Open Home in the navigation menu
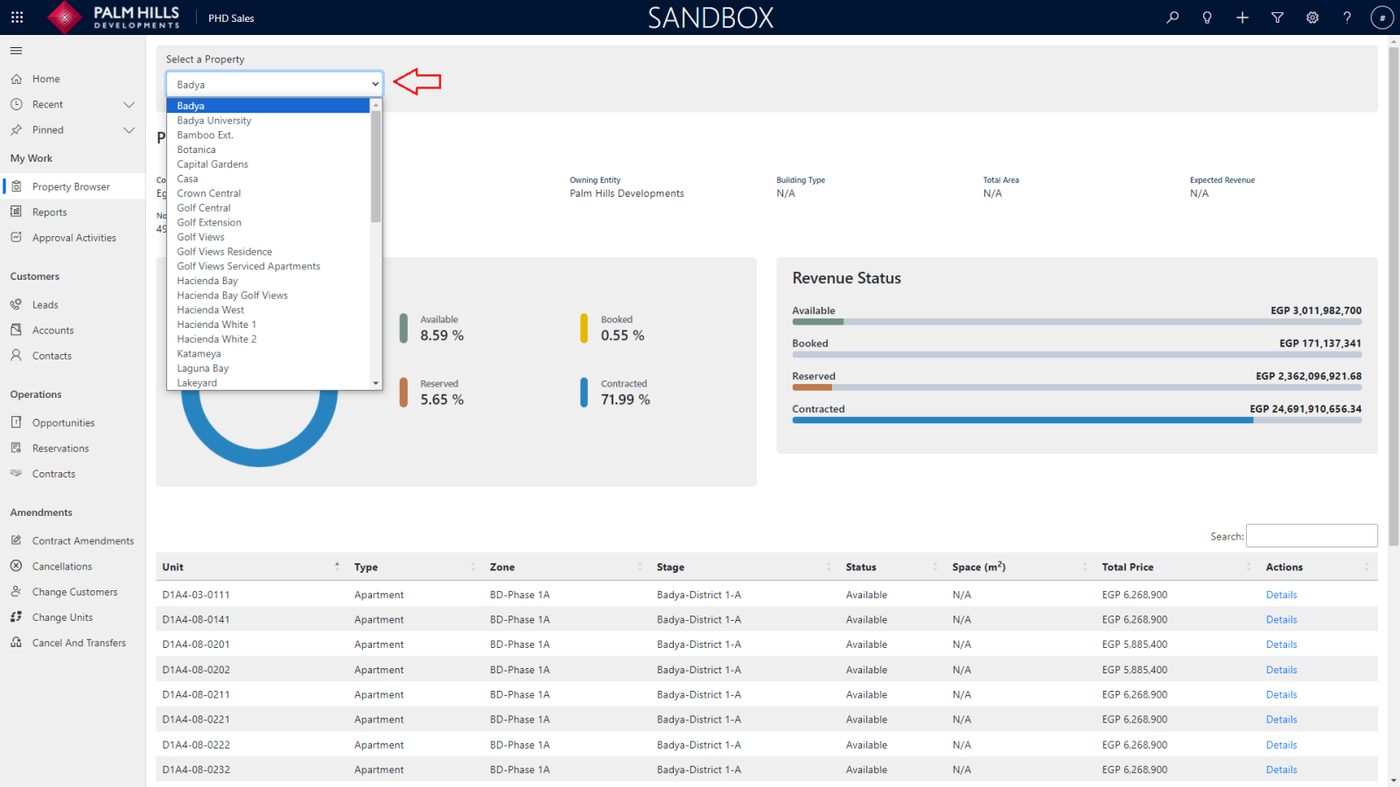Screen dimensions: 1400x787 pos(46,79)
